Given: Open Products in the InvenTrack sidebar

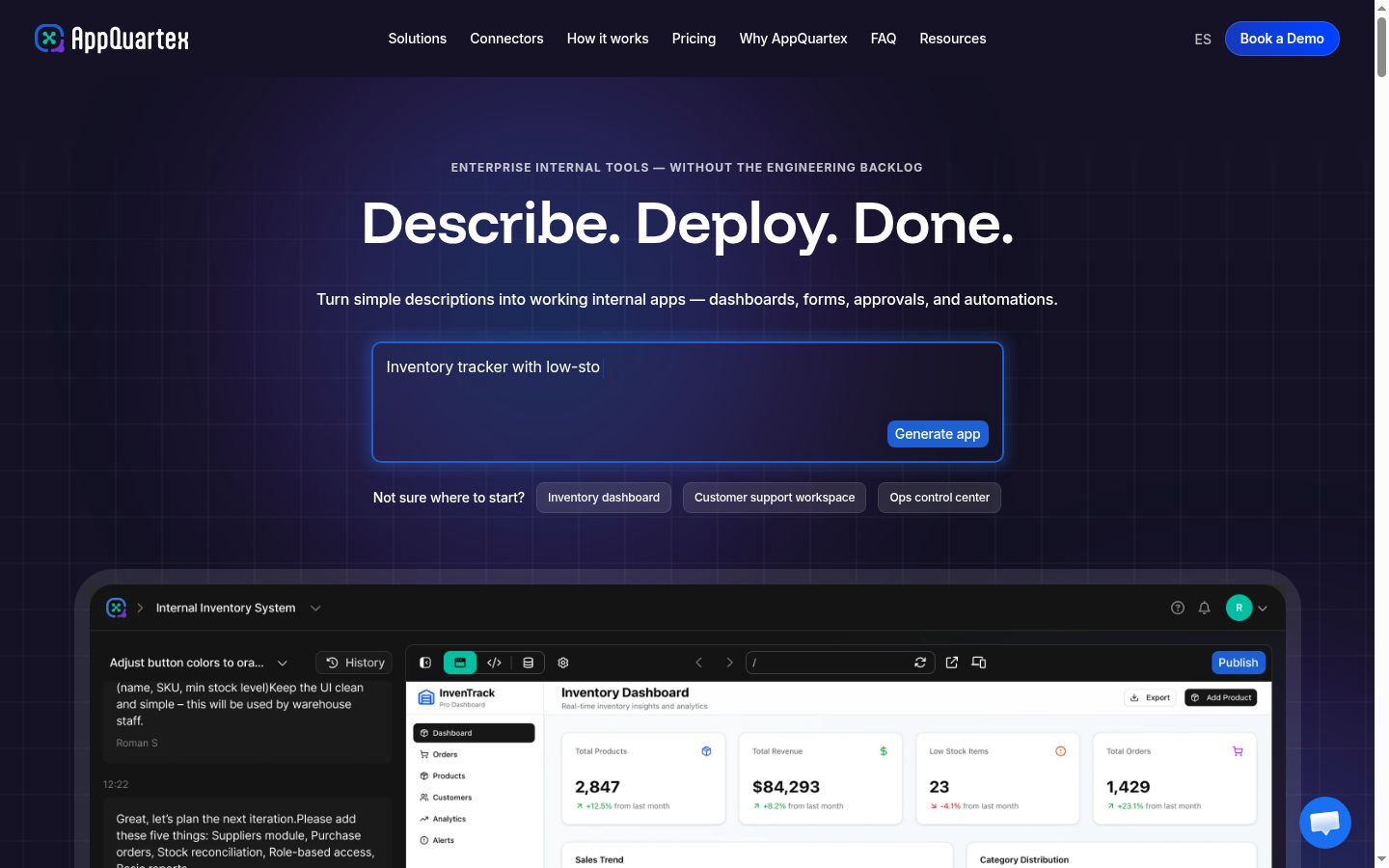Looking at the screenshot, I should pyautogui.click(x=474, y=775).
